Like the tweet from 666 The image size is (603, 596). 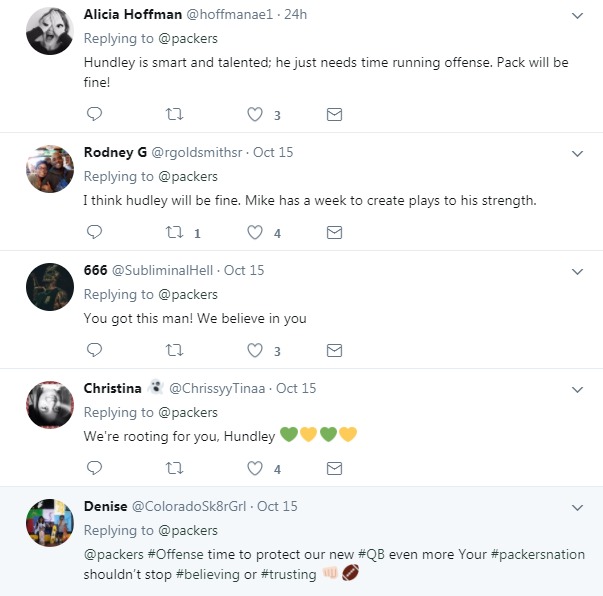[255, 350]
